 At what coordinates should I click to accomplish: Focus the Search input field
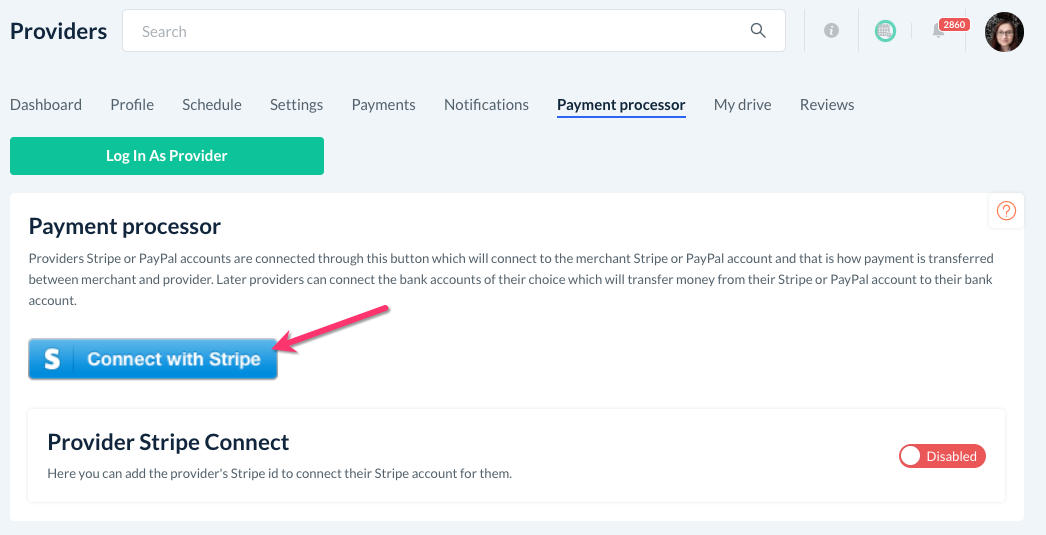pos(440,32)
